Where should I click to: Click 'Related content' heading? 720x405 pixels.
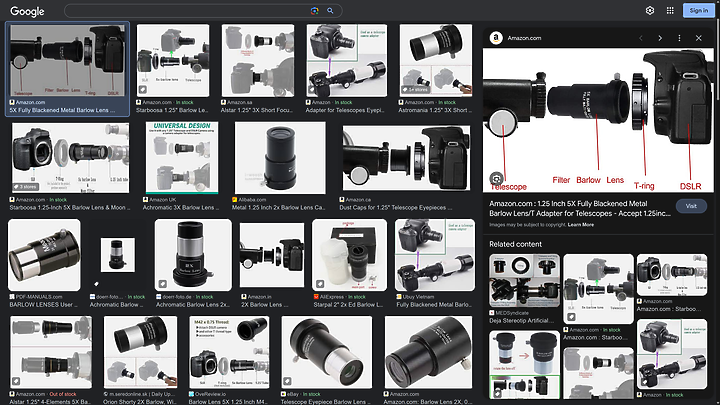point(515,244)
